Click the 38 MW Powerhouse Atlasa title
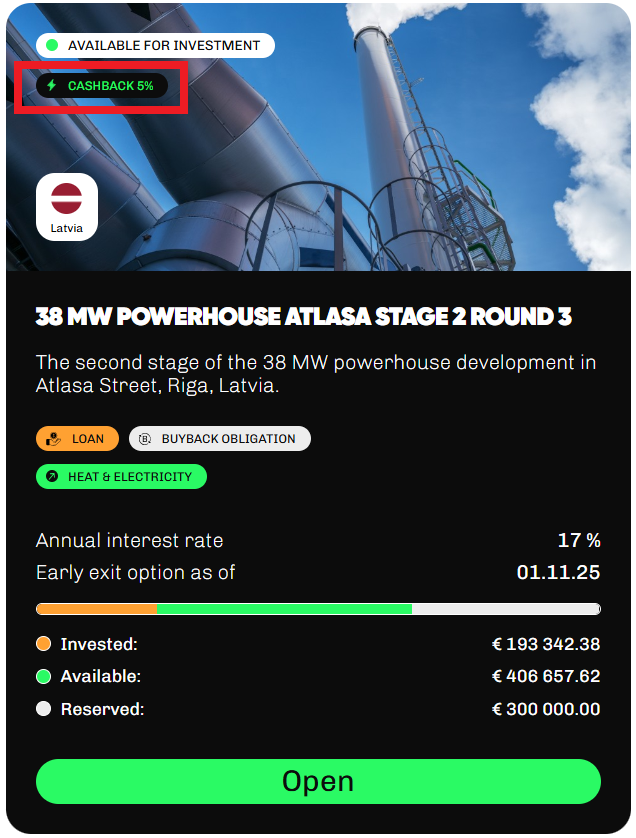The height and width of the screenshot is (838, 636). 304,316
